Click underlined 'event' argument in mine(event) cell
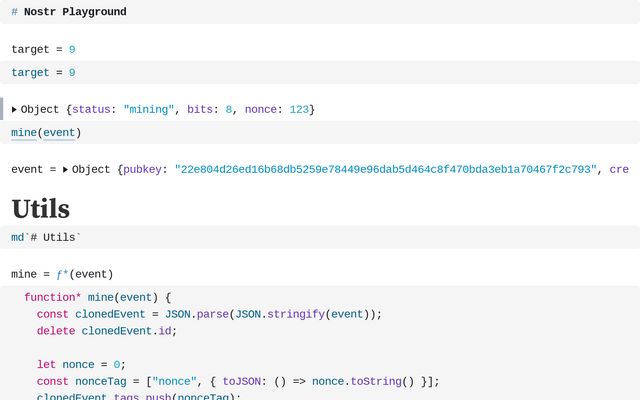640x400 pixels. (x=59, y=133)
